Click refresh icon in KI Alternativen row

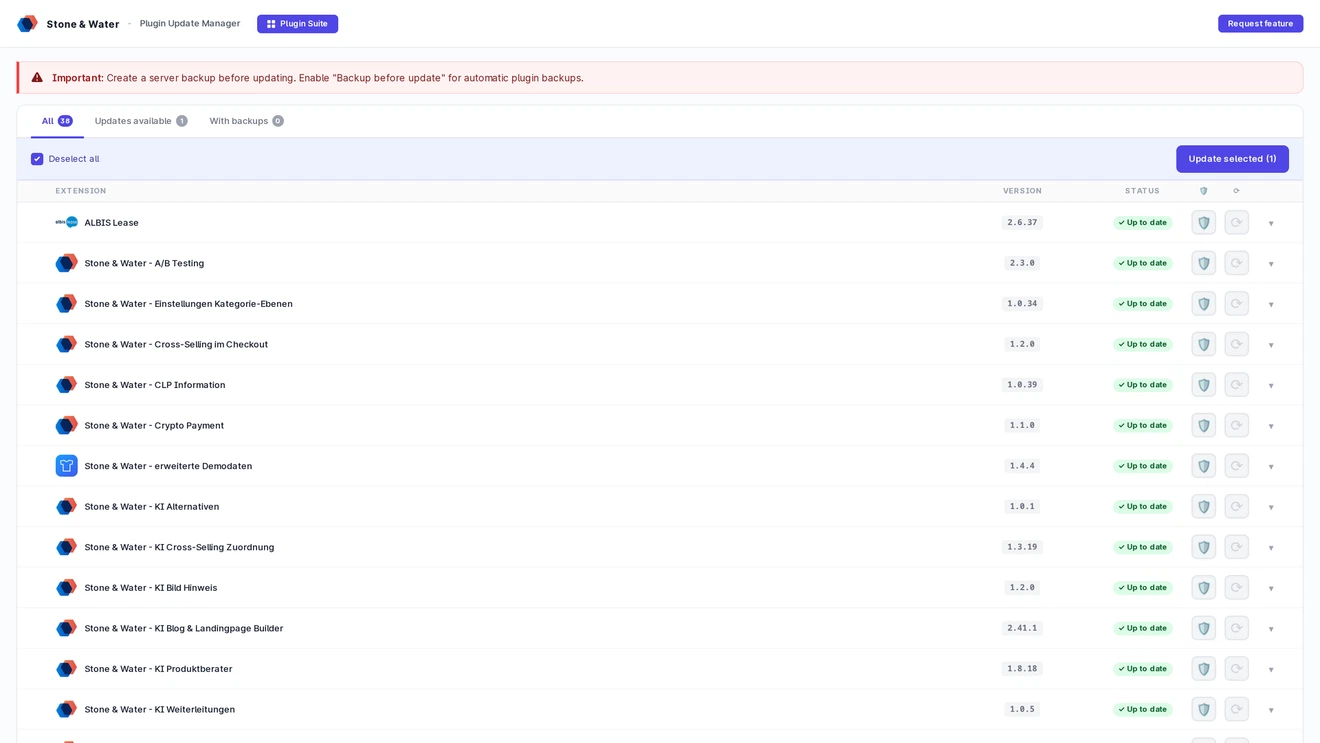[1236, 506]
